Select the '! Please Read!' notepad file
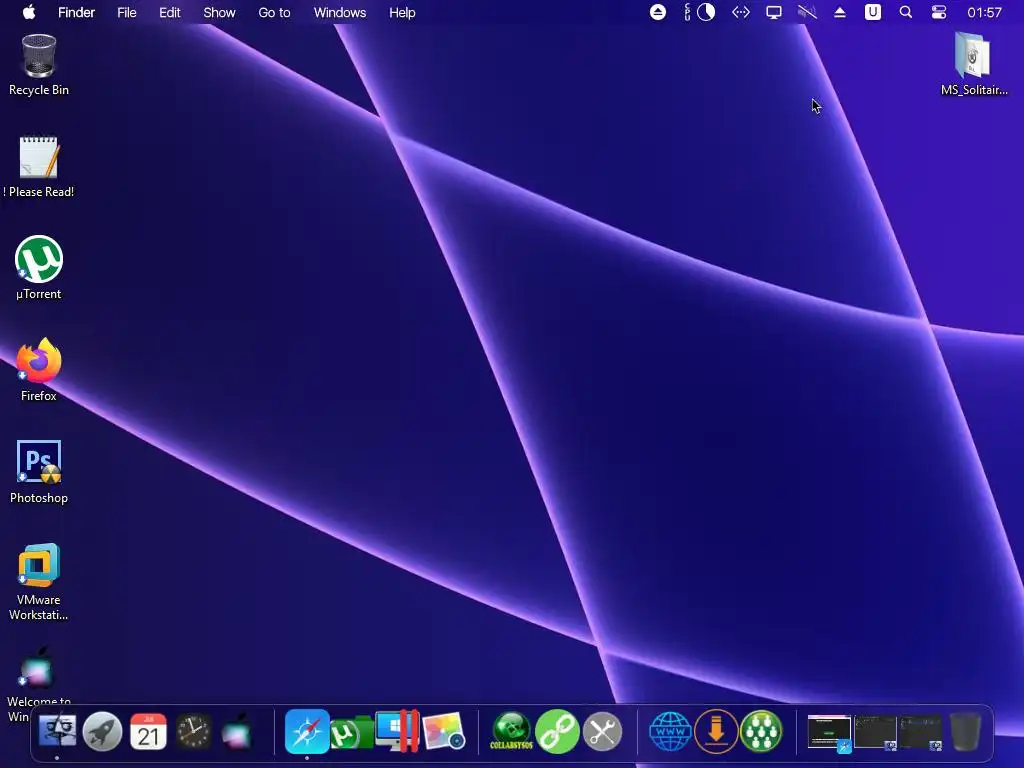This screenshot has width=1024, height=768. click(x=39, y=167)
